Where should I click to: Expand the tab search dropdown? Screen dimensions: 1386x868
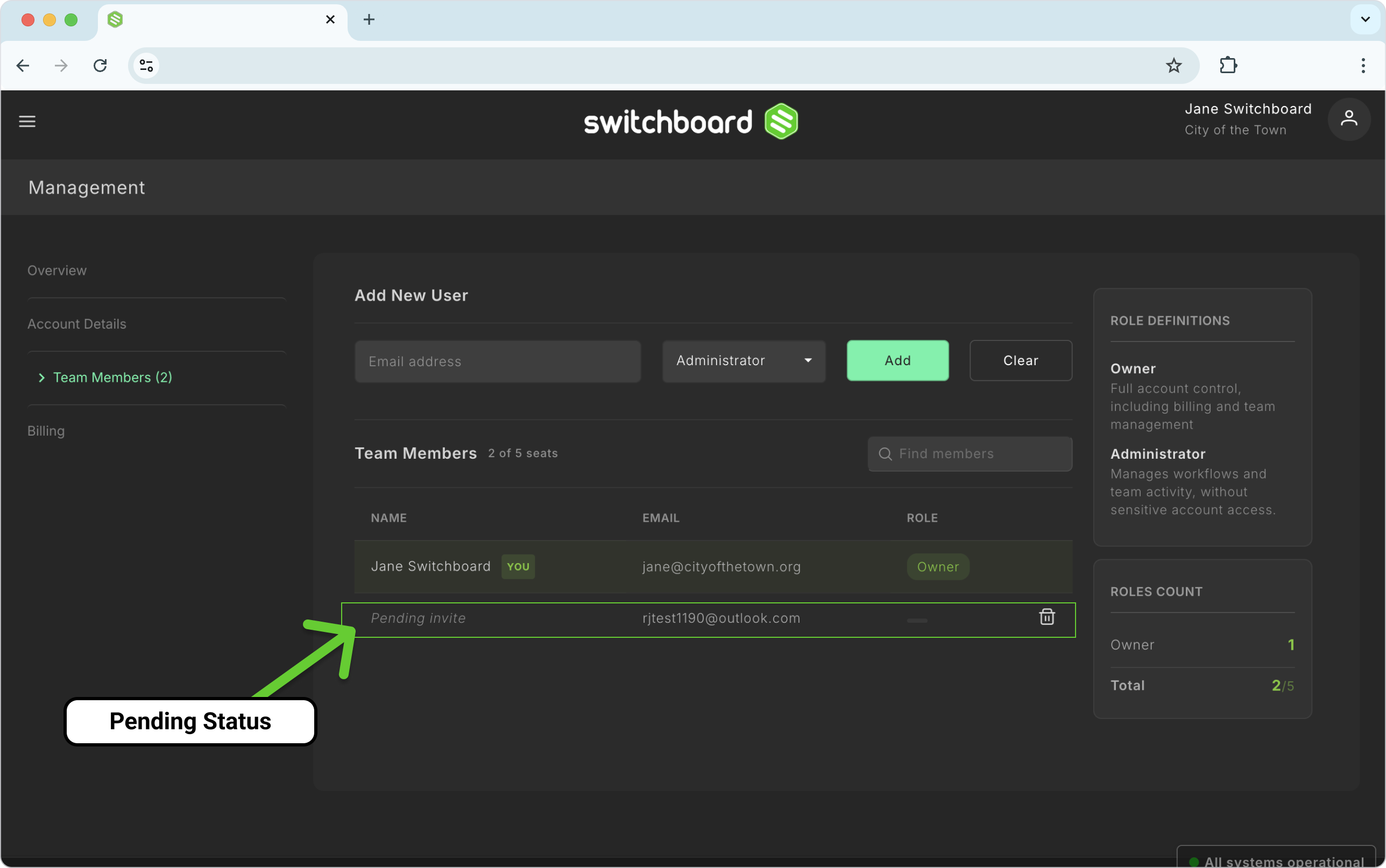pos(1365,19)
